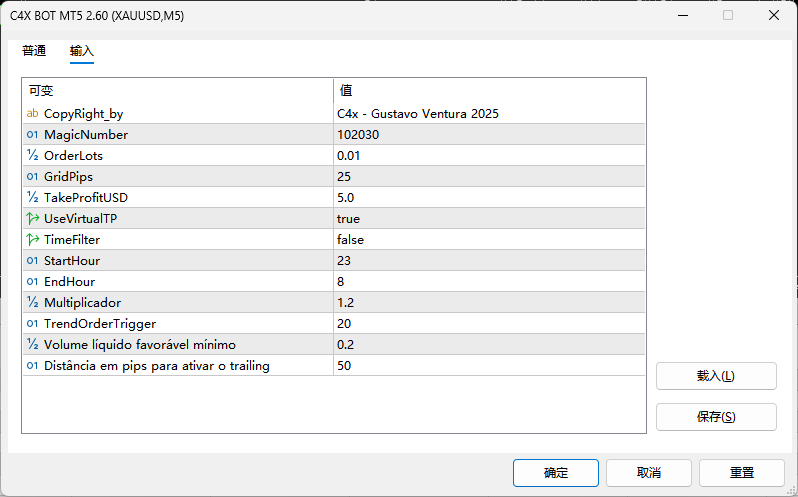Click the fraction icon beside TakeProfitUSD
The height and width of the screenshot is (497, 798).
click(32, 197)
